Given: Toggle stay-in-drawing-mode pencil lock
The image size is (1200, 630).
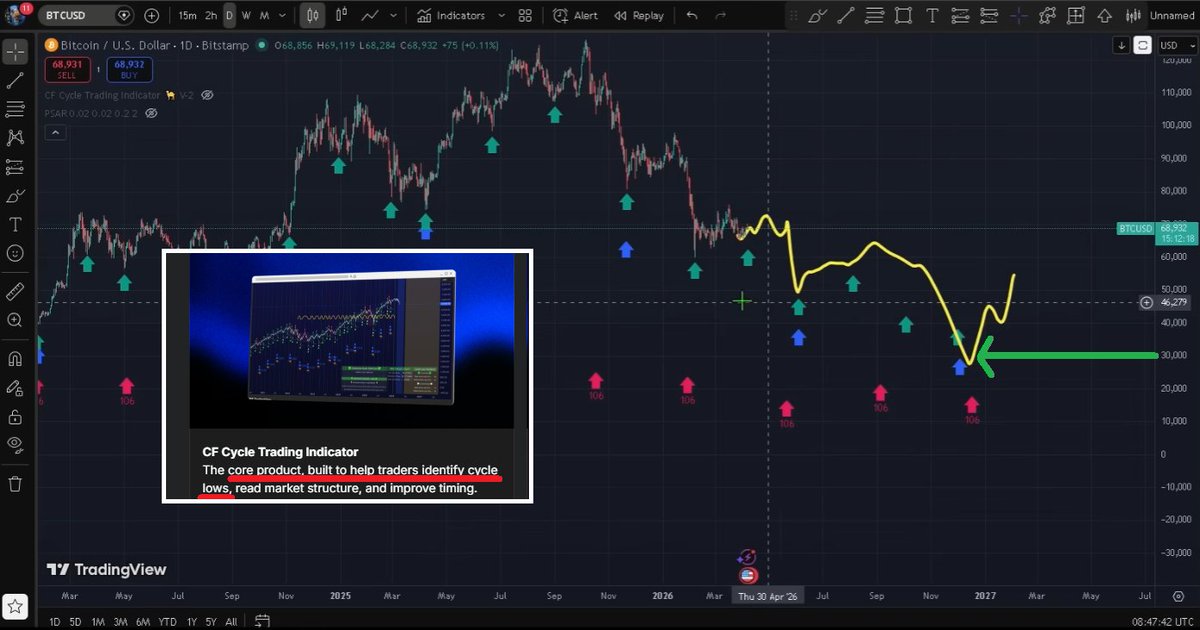Looking at the screenshot, I should tap(15, 387).
